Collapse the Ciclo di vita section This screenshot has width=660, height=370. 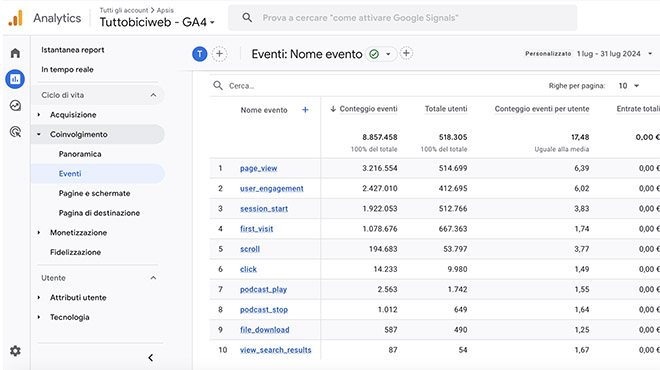153,95
